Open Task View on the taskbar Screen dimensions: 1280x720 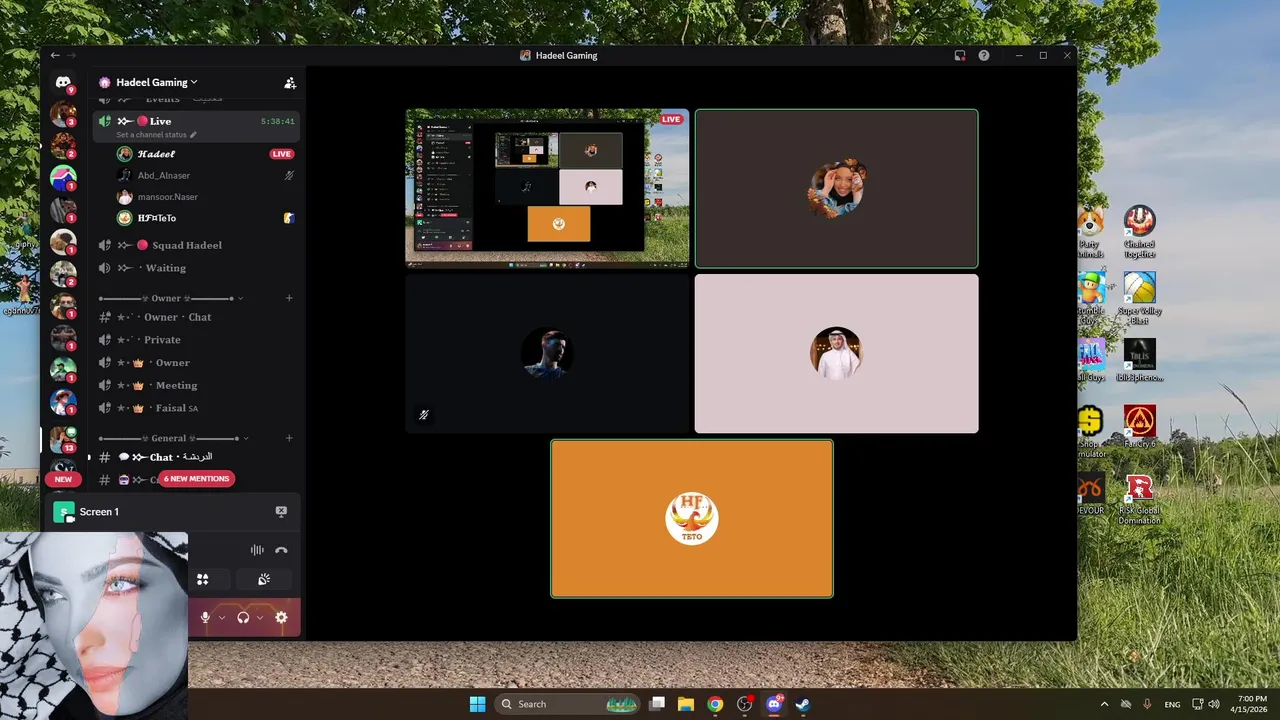[657, 704]
